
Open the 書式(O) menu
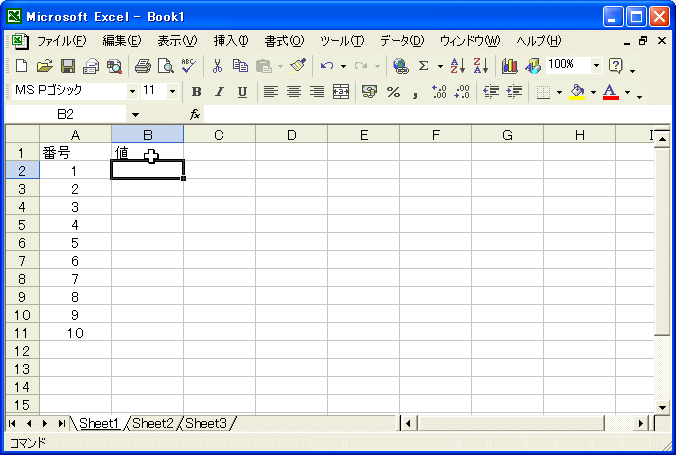pos(284,41)
